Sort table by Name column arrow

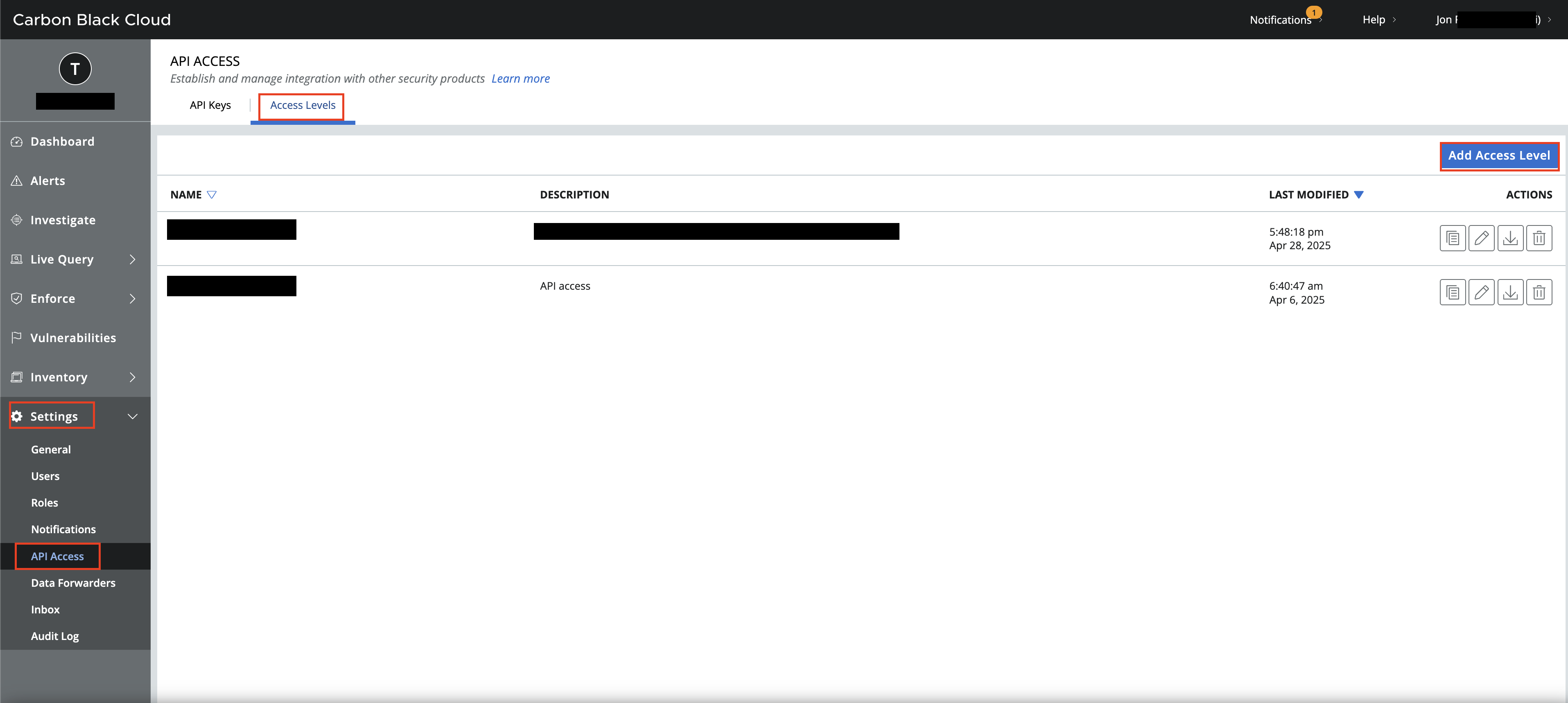click(212, 195)
